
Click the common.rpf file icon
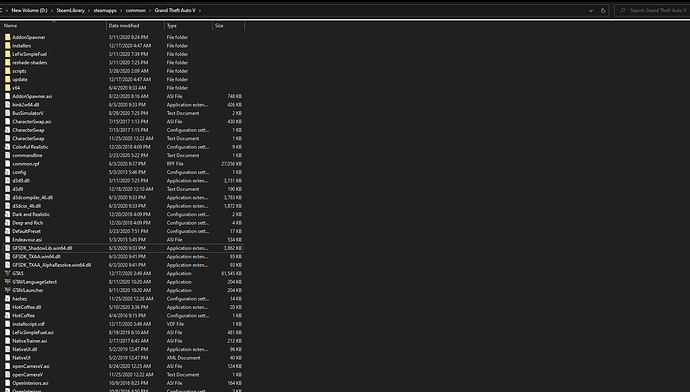tap(7, 164)
